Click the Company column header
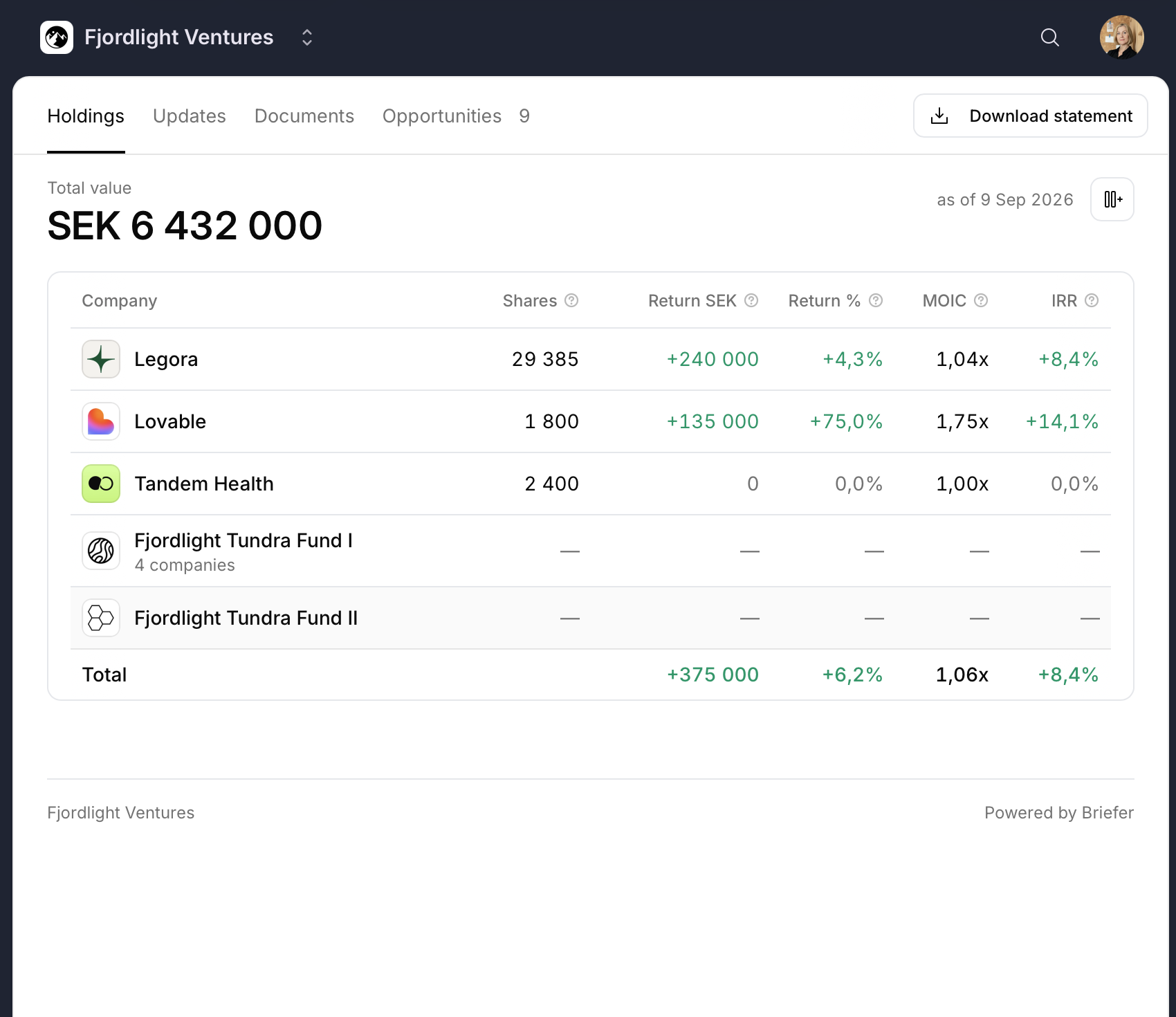 coord(120,301)
